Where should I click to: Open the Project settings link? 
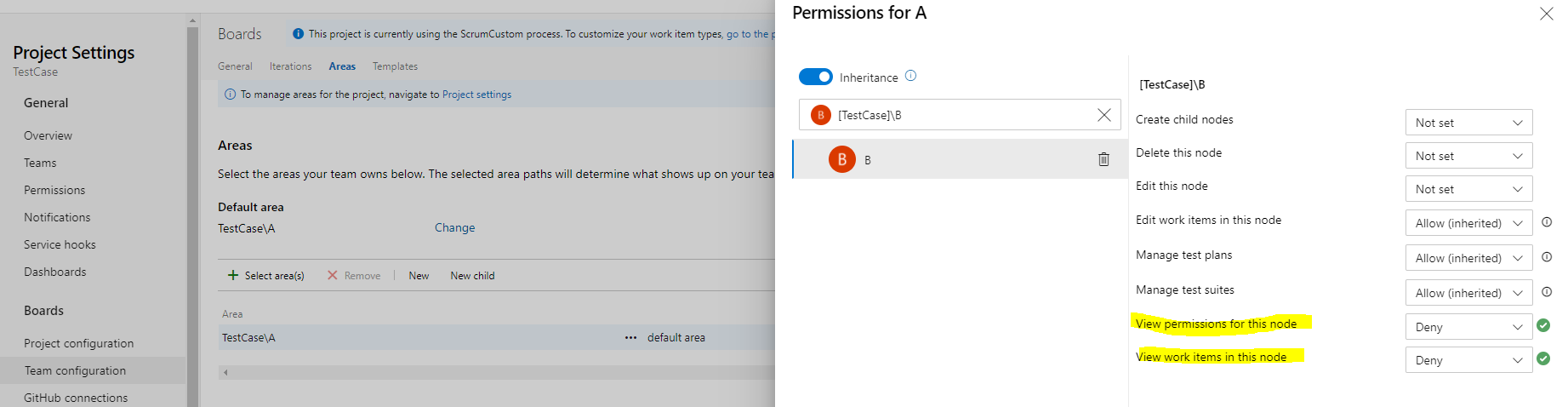[476, 95]
